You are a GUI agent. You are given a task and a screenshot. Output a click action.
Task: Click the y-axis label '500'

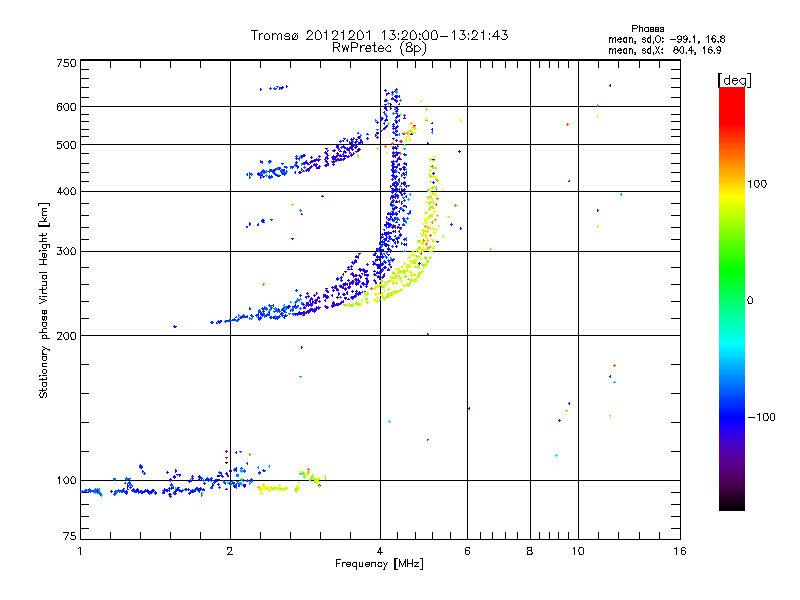pyautogui.click(x=66, y=145)
